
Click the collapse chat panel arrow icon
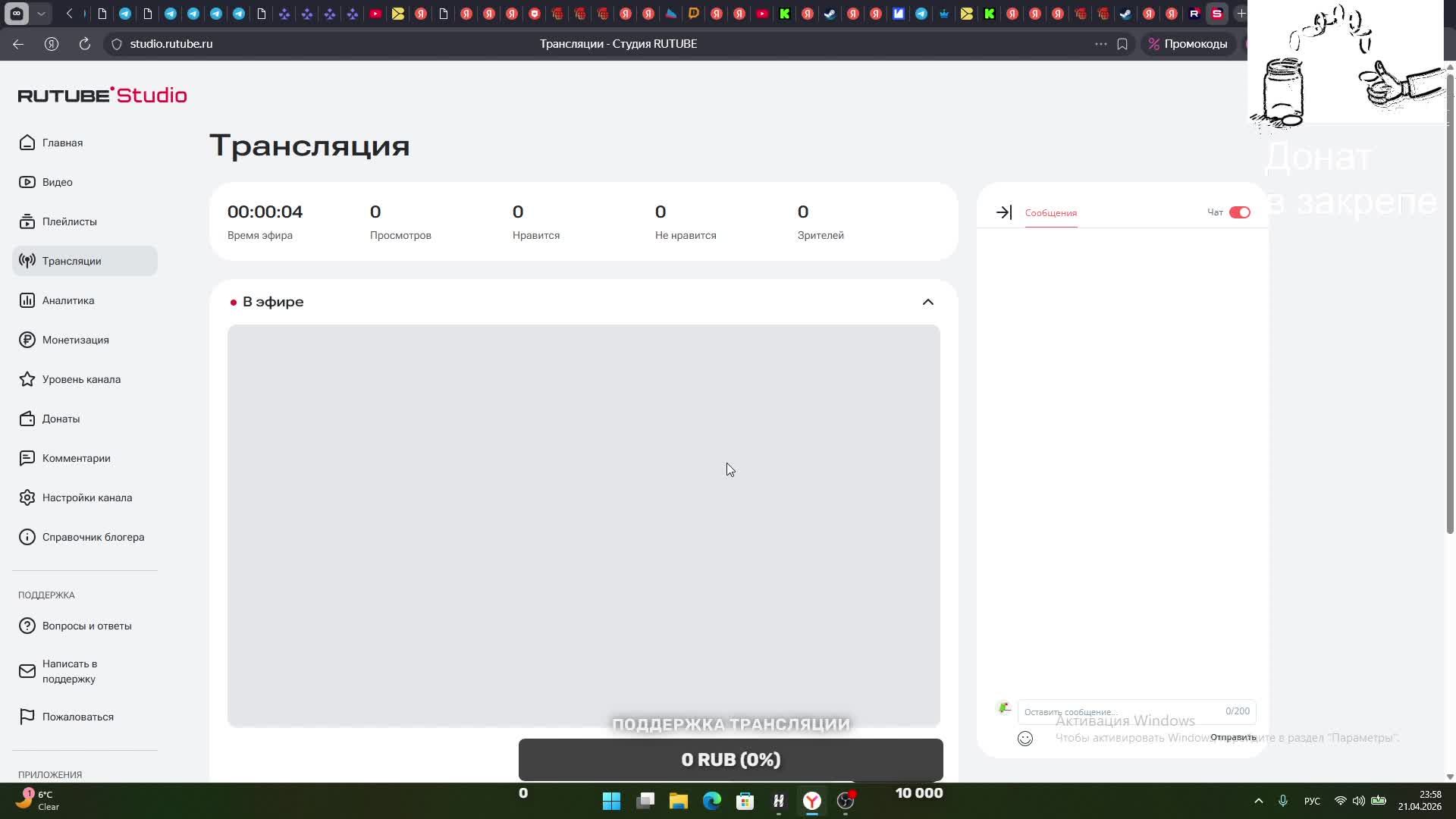1003,212
